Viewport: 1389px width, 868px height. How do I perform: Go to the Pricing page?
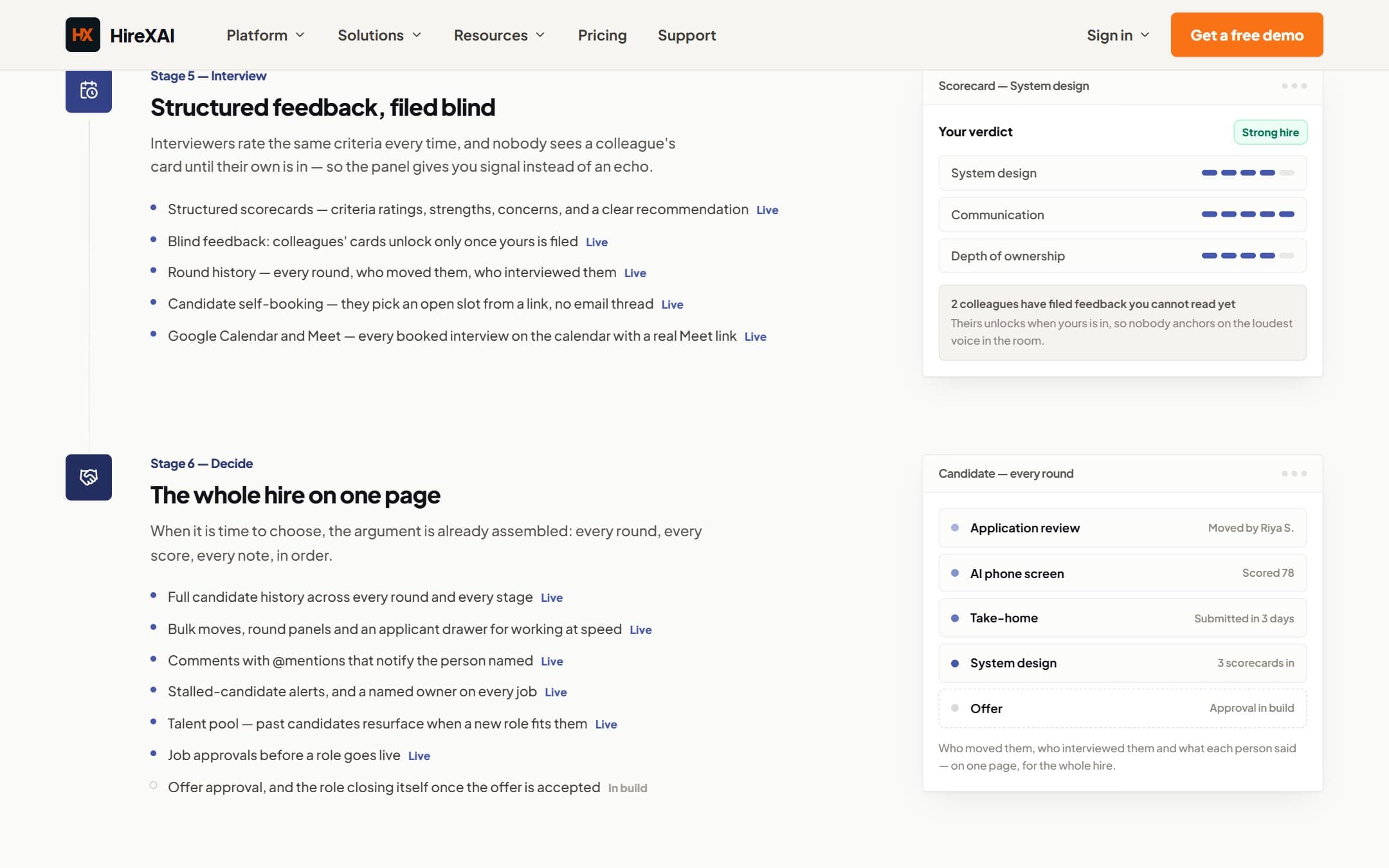[x=602, y=35]
